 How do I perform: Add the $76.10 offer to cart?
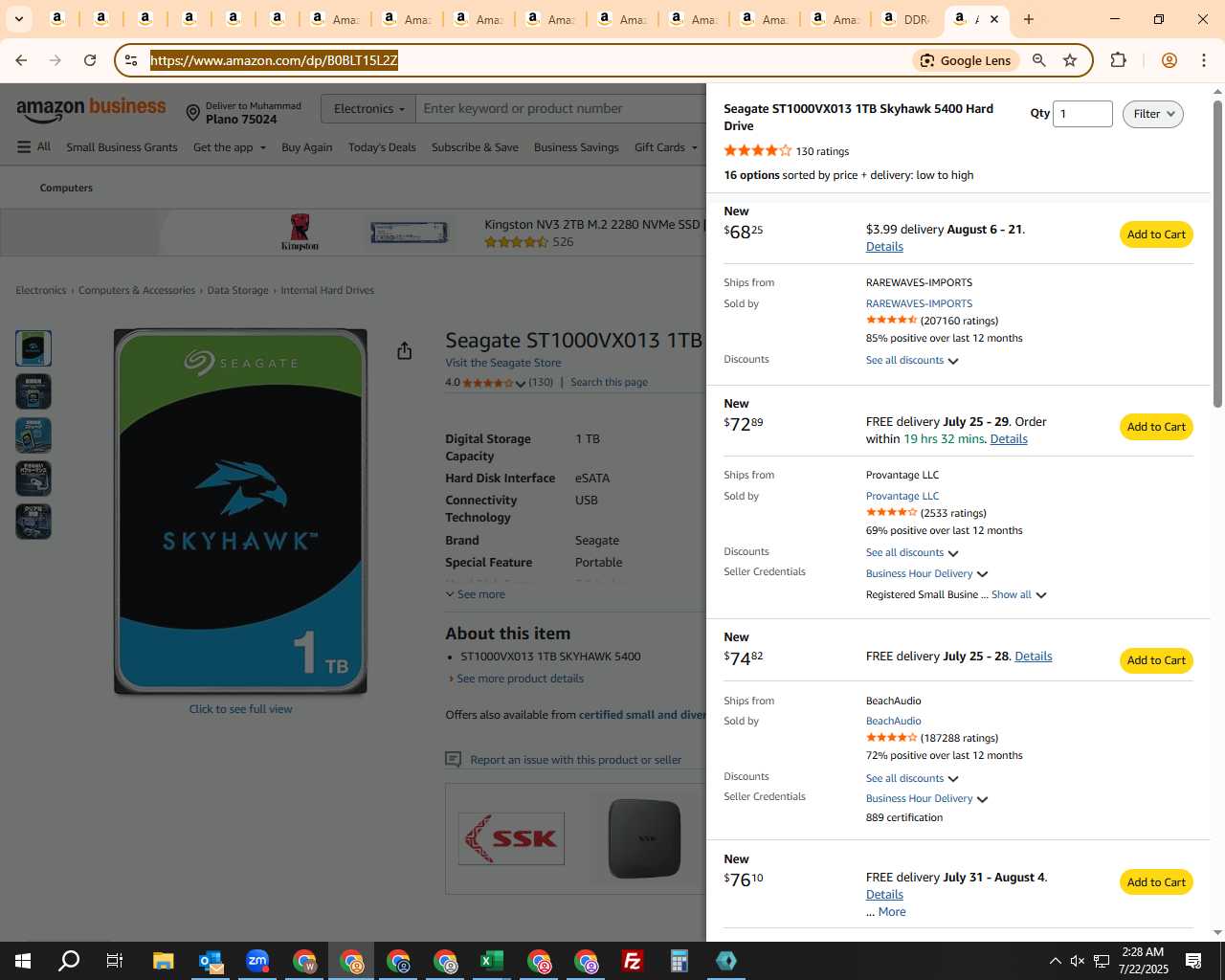1156,882
